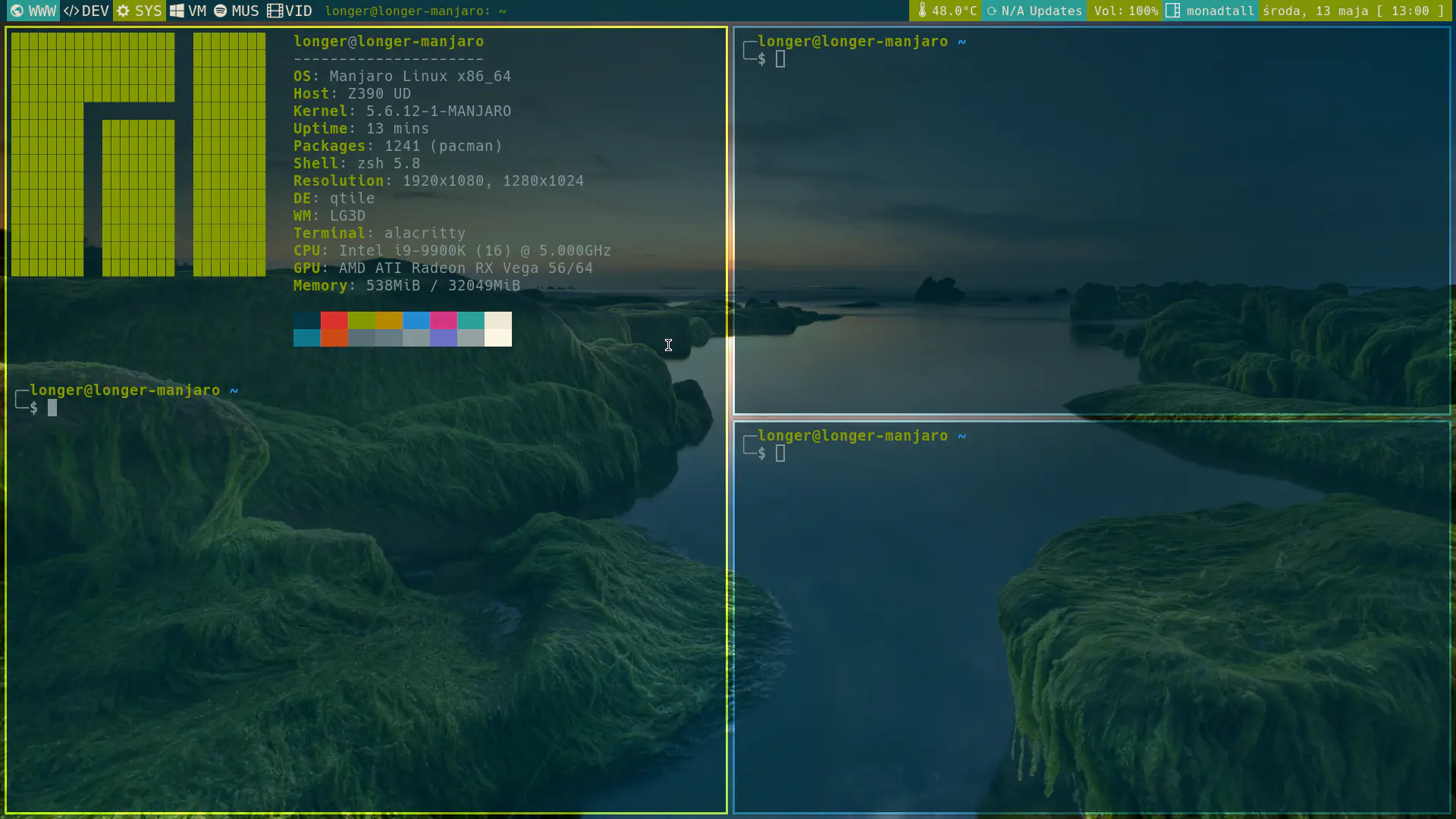Image resolution: width=1456 pixels, height=819 pixels.
Task: Switch to the VID workspace tag
Action: (289, 11)
